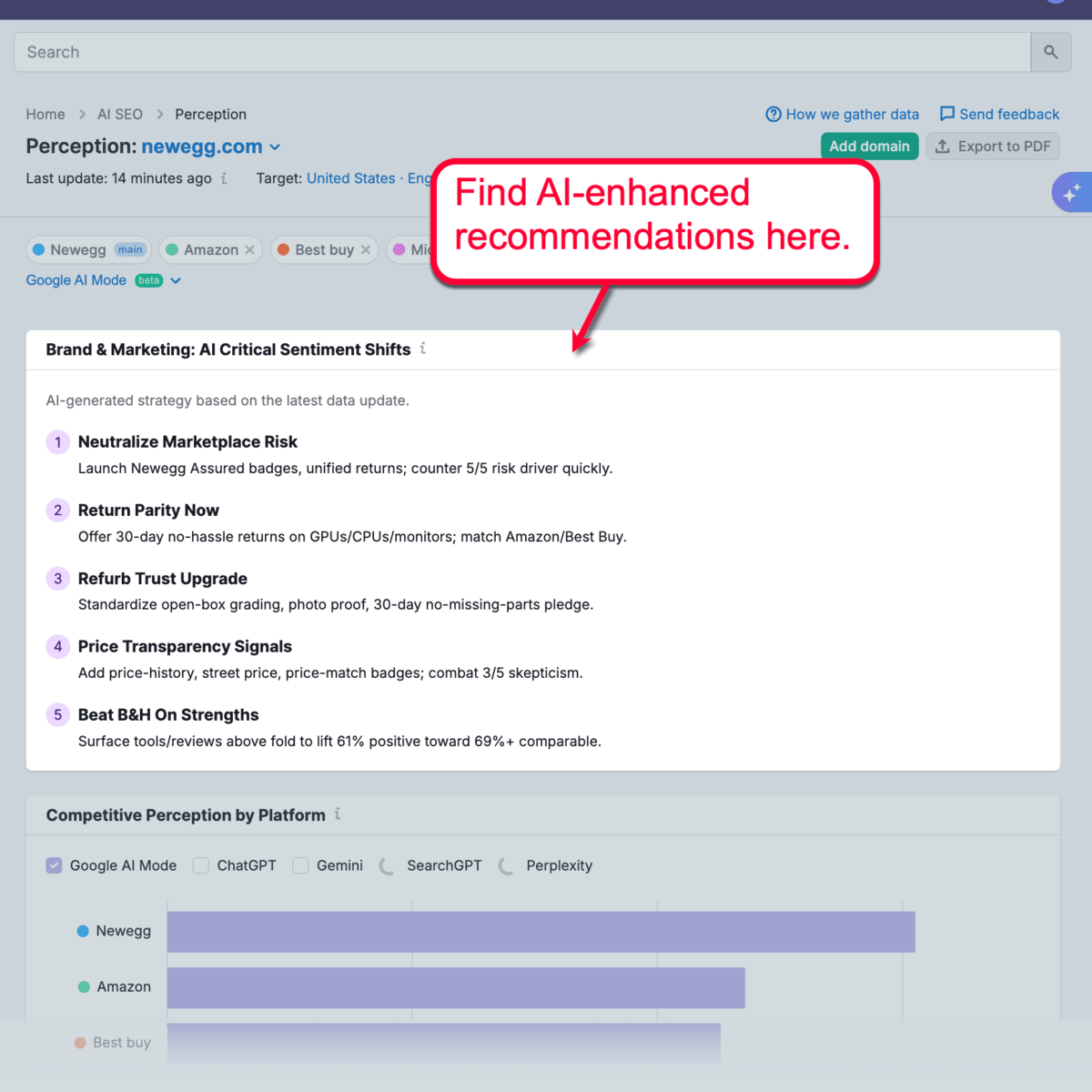Open the Google AI Mode beta dropdown
1092x1092 pixels.
tap(175, 280)
